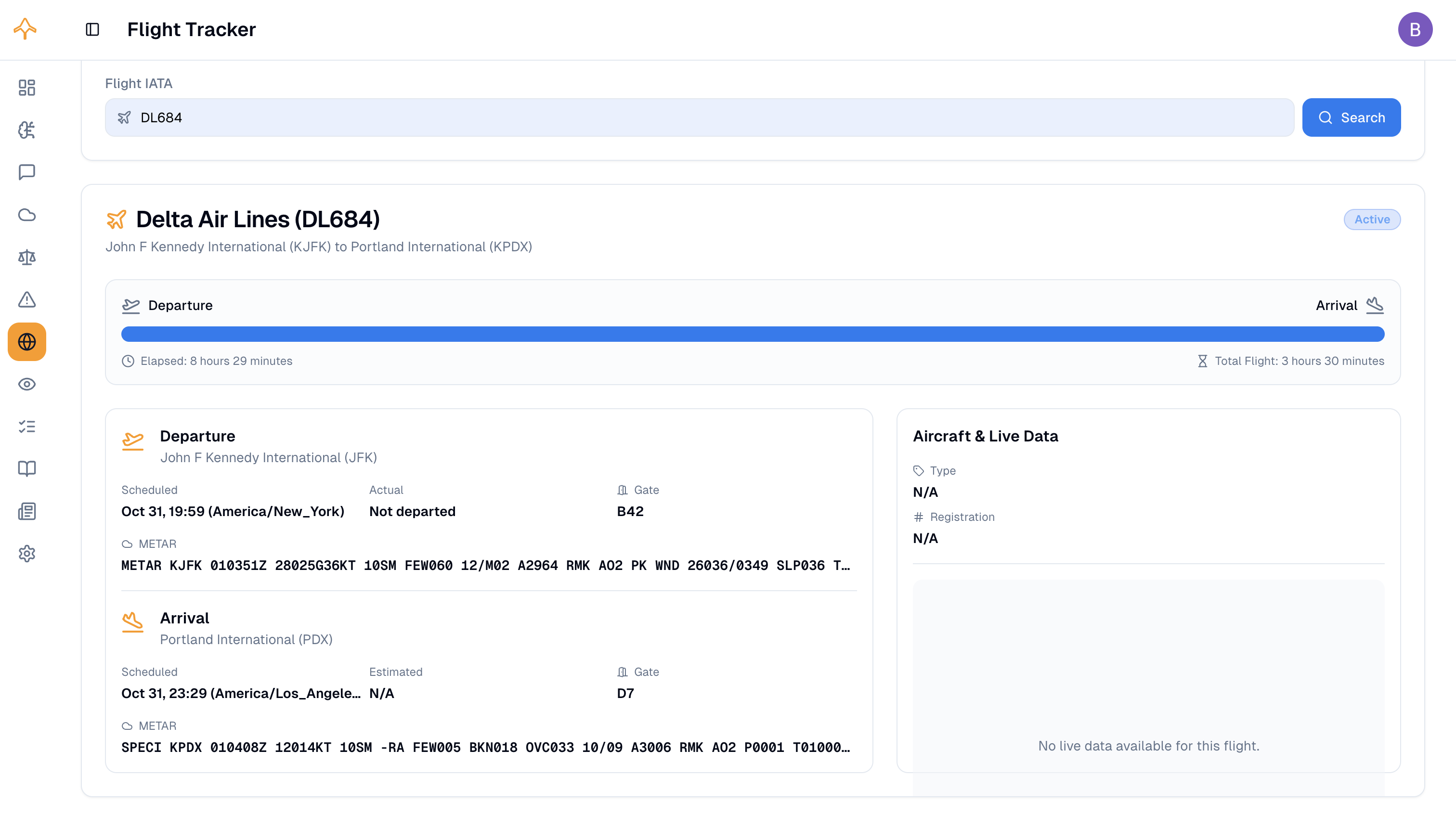Open the open book icon in sidebar
Screen dimensions: 1456x828
(27, 468)
